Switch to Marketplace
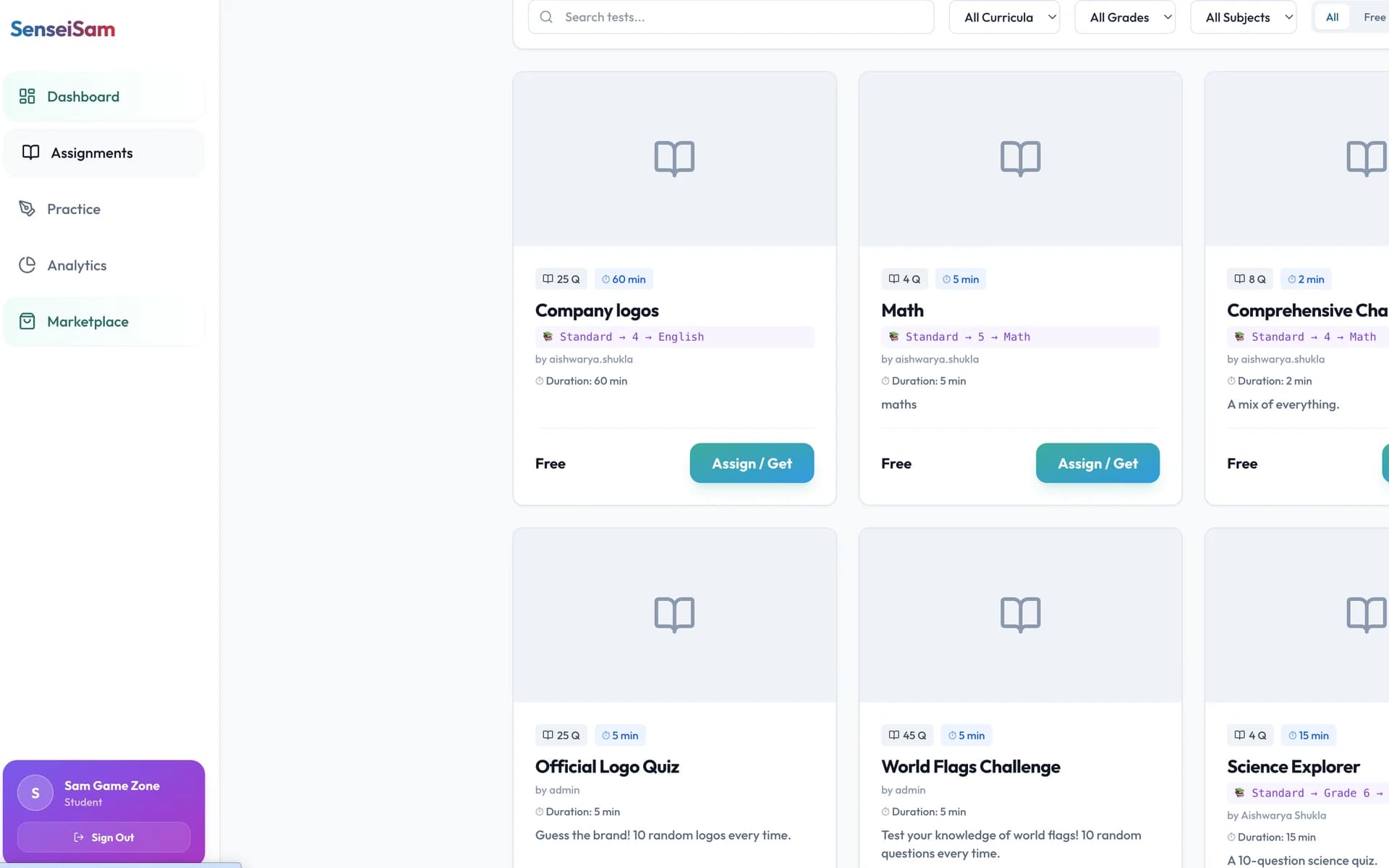This screenshot has height=868, width=1389. click(x=104, y=322)
